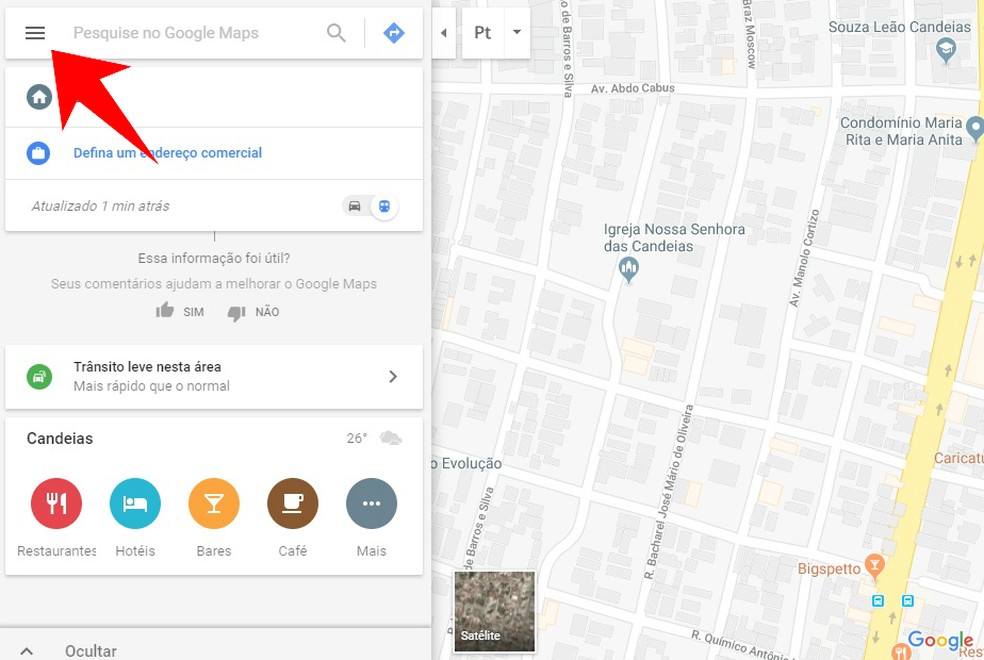Click the Ocultar label
Viewport: 984px width, 660px height.
pyautogui.click(x=91, y=651)
